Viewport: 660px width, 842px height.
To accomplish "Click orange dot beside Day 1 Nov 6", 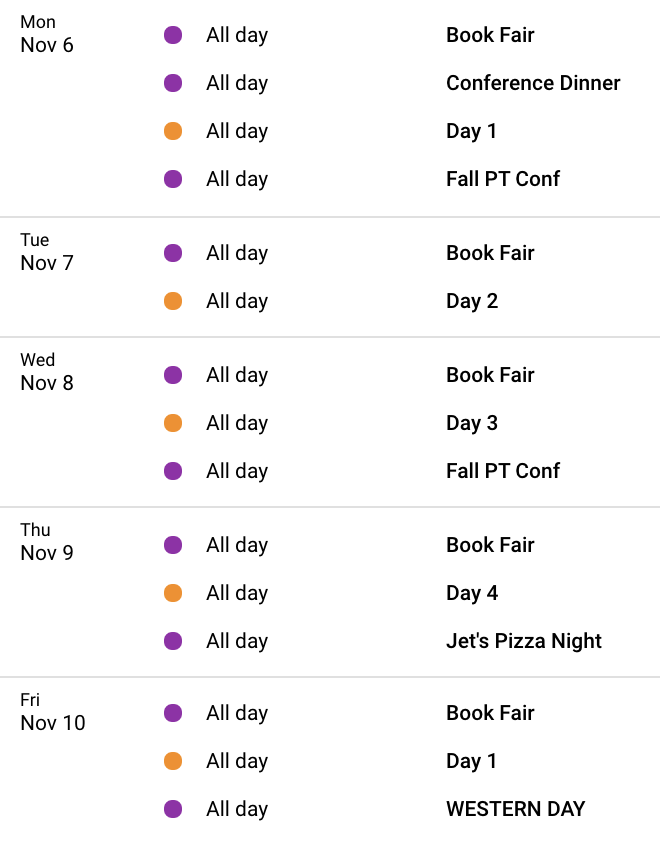I will (x=173, y=131).
